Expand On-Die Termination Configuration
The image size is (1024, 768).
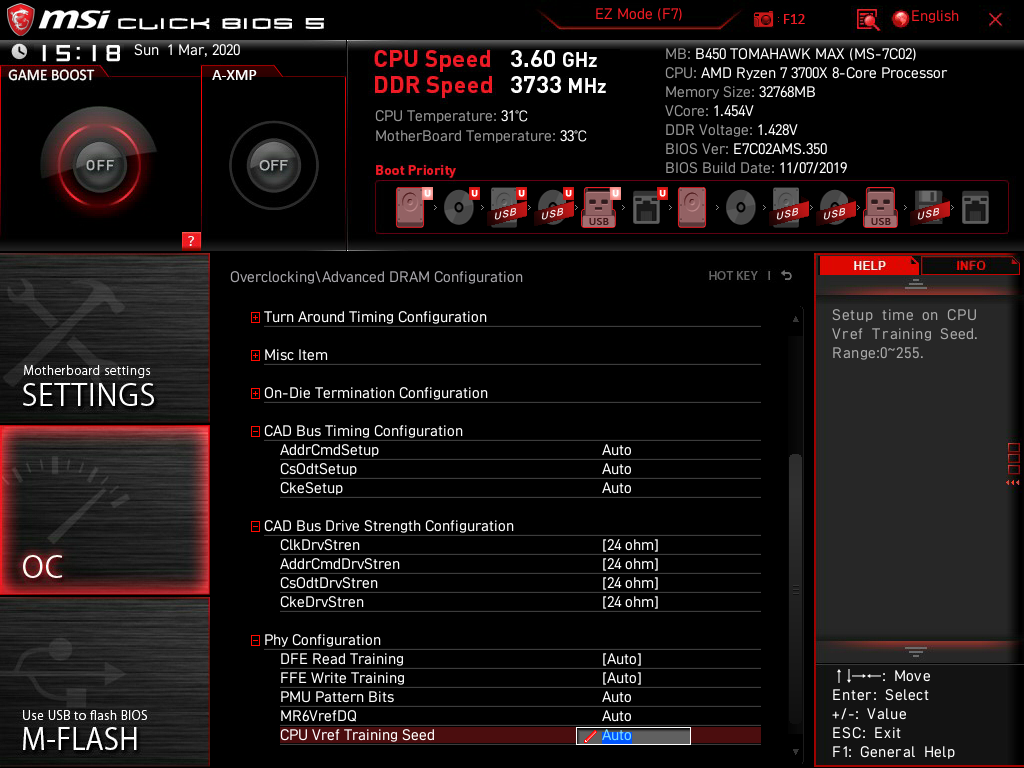pos(255,393)
